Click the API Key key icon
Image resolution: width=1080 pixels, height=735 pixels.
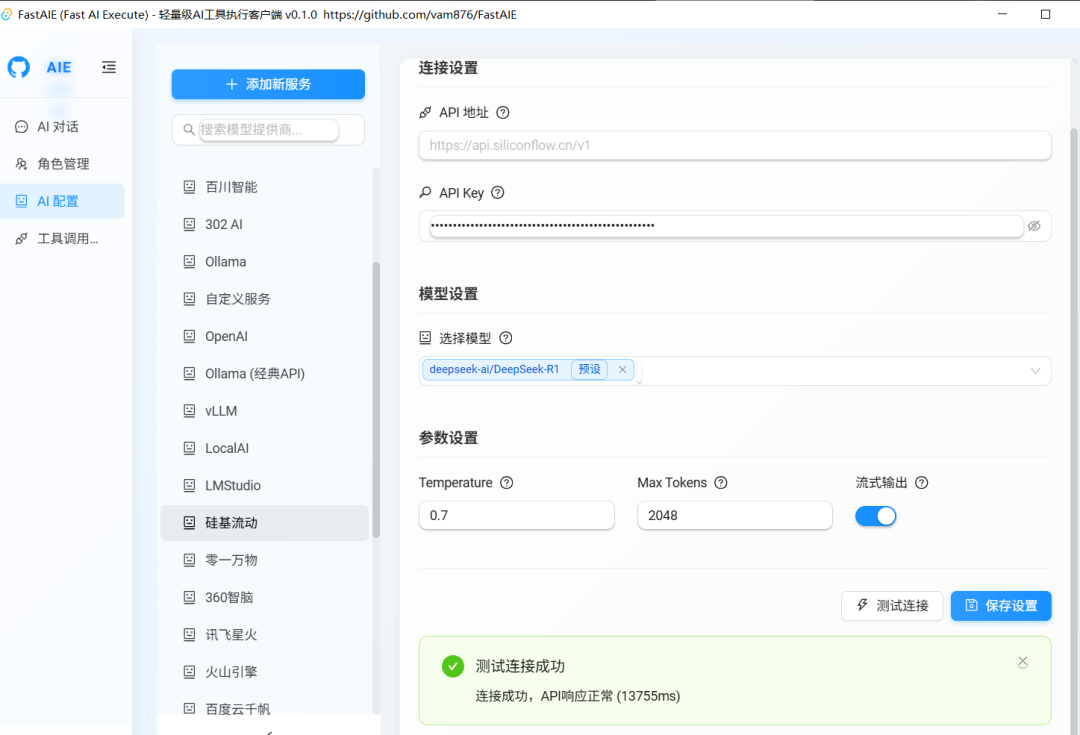click(425, 193)
